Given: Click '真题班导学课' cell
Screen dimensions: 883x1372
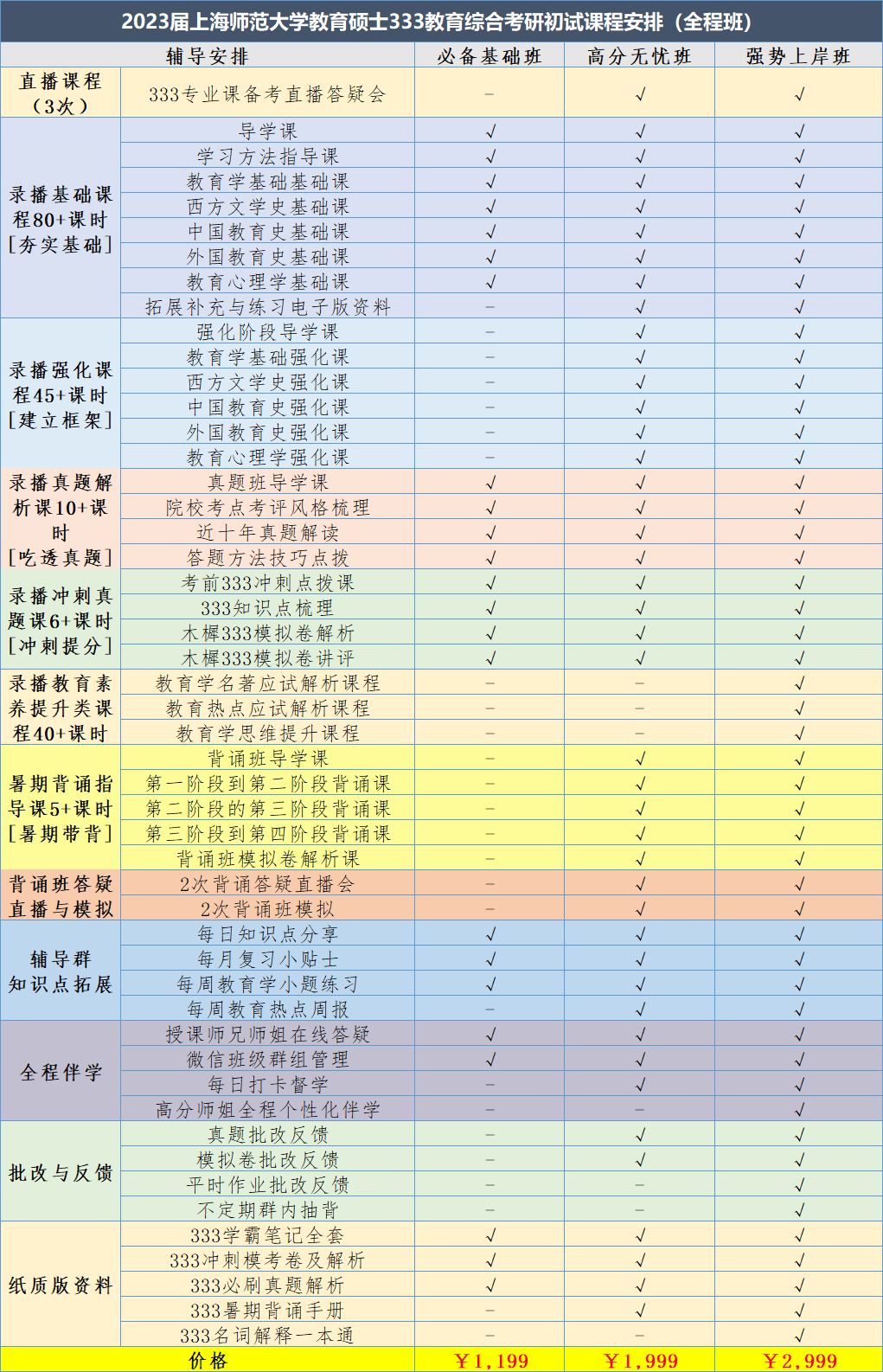Looking at the screenshot, I should click(267, 483).
